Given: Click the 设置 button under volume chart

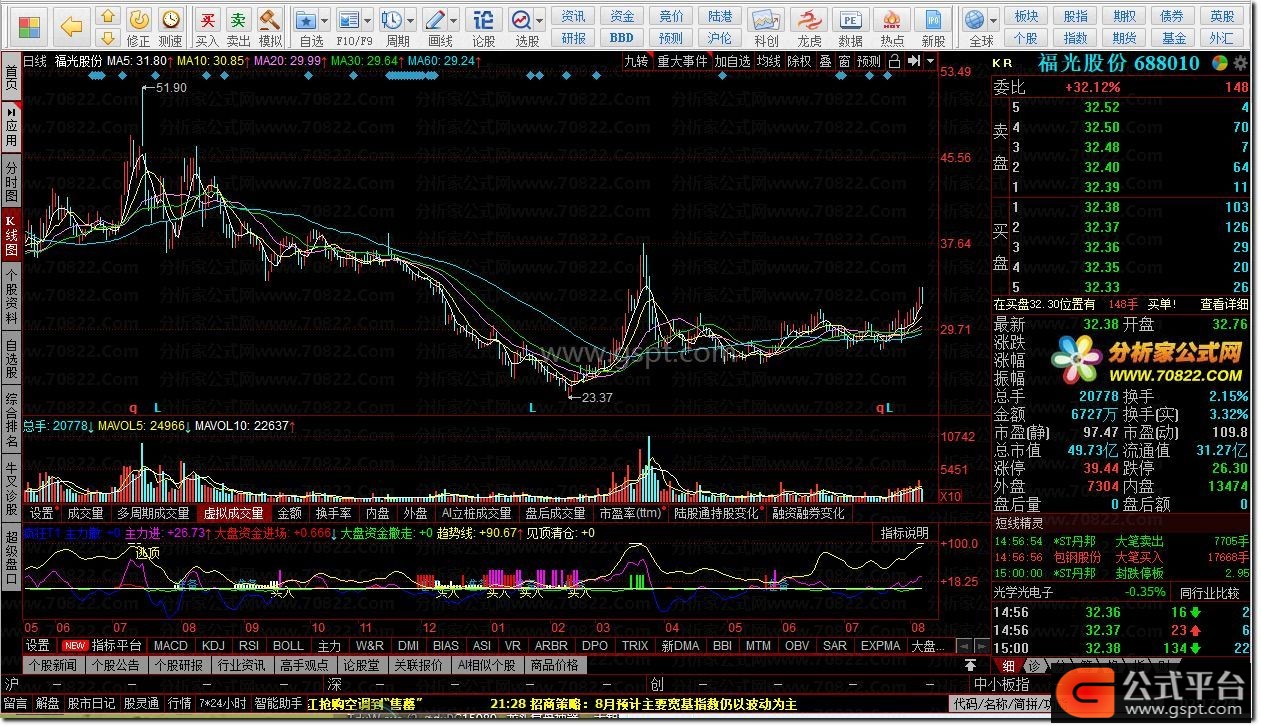Looking at the screenshot, I should pyautogui.click(x=41, y=513).
